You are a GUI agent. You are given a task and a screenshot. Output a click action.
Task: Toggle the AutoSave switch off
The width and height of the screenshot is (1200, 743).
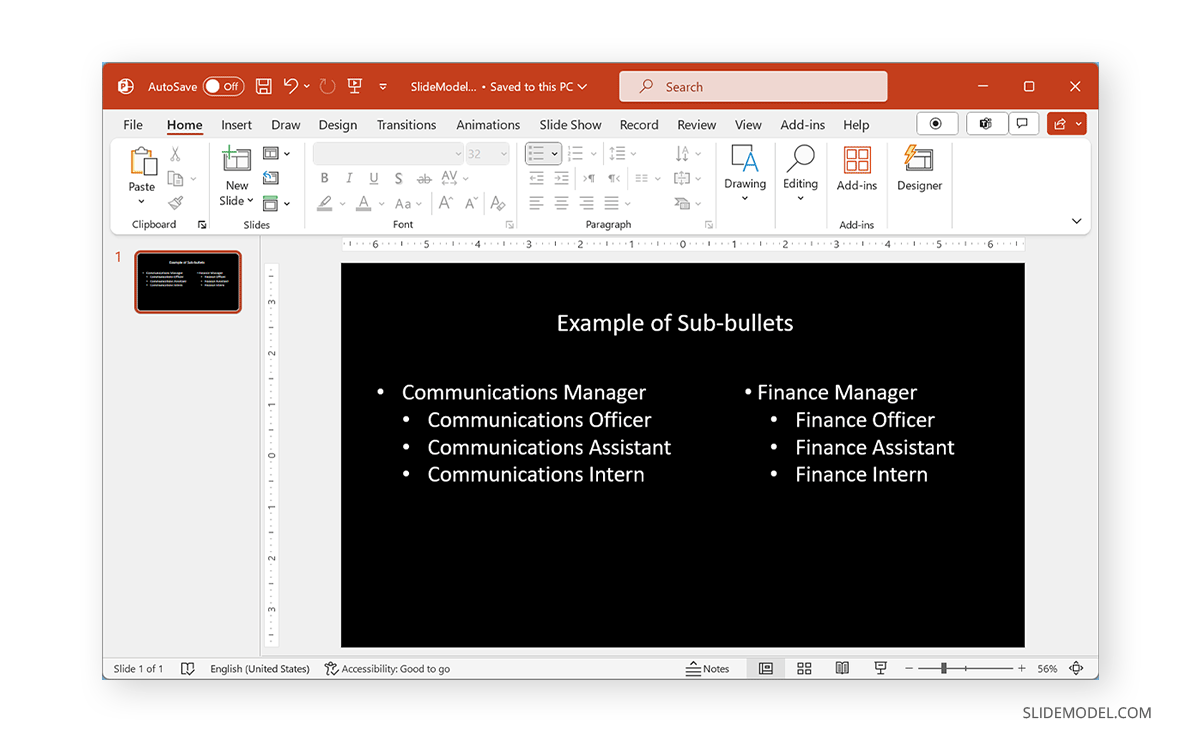coord(224,86)
